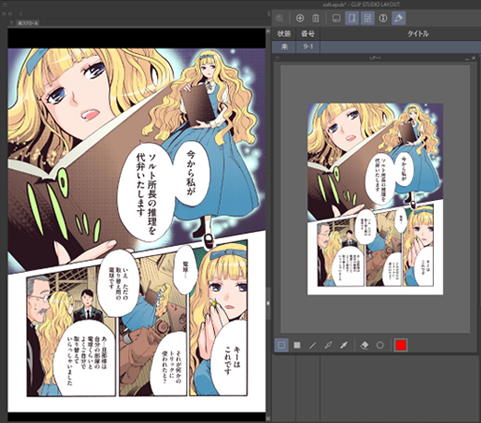Select the straight line drawing tool
This screenshot has width=481, height=423.
click(x=312, y=345)
